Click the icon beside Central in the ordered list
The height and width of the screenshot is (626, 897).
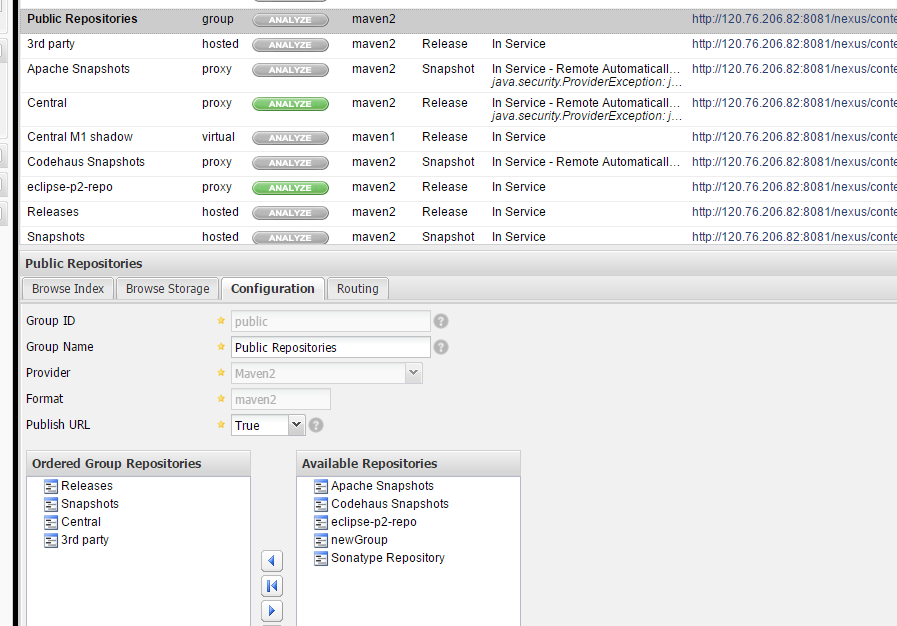pos(51,522)
